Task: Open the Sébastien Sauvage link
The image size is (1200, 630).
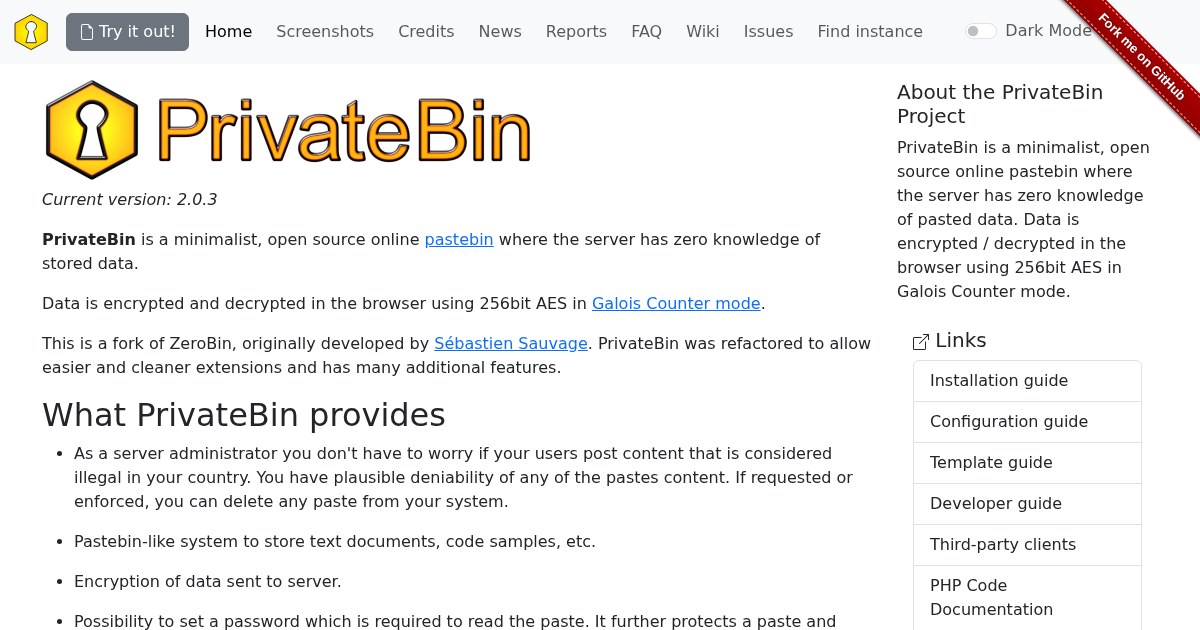Action: [511, 344]
